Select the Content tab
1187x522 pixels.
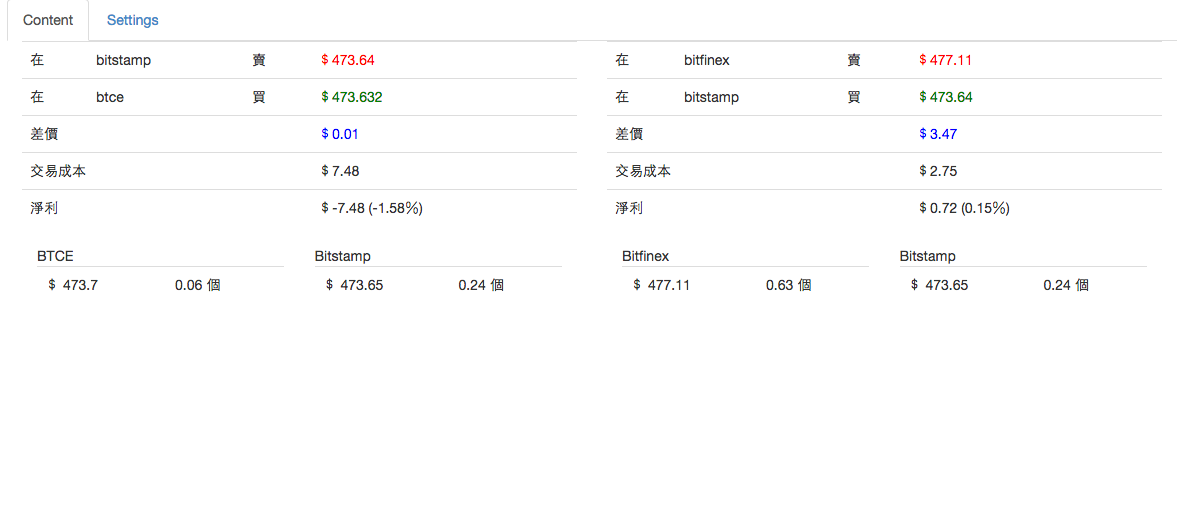coord(48,20)
